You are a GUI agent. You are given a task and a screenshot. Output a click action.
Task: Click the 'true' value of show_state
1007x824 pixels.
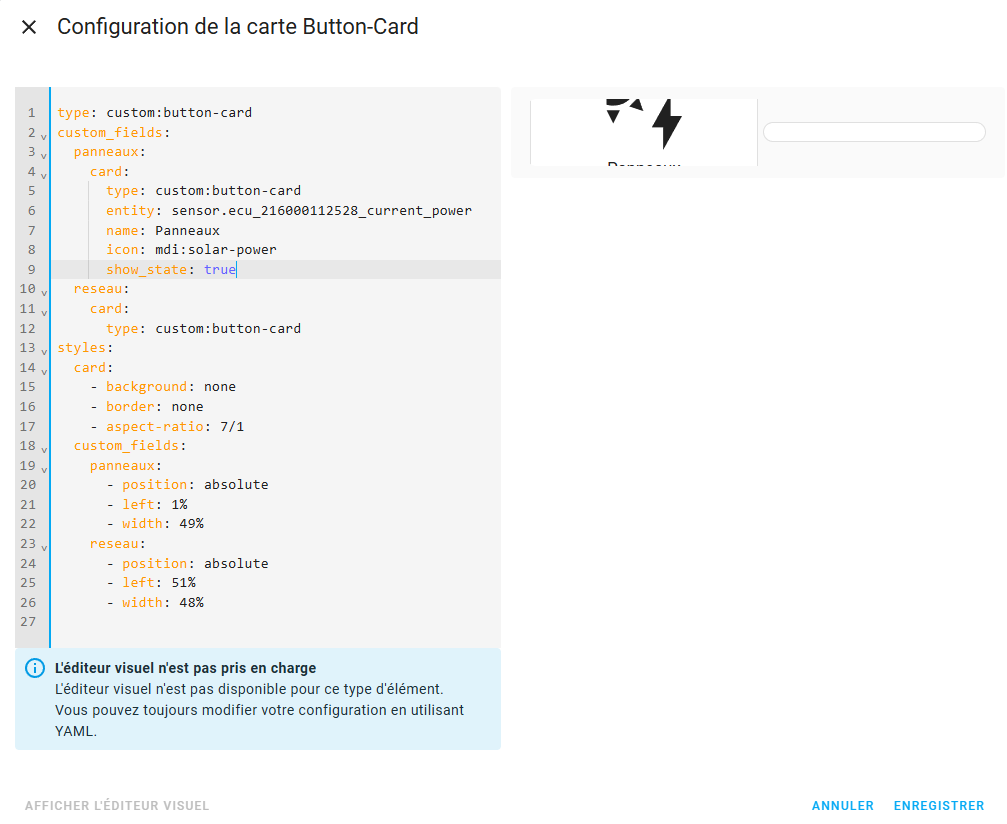(x=220, y=270)
